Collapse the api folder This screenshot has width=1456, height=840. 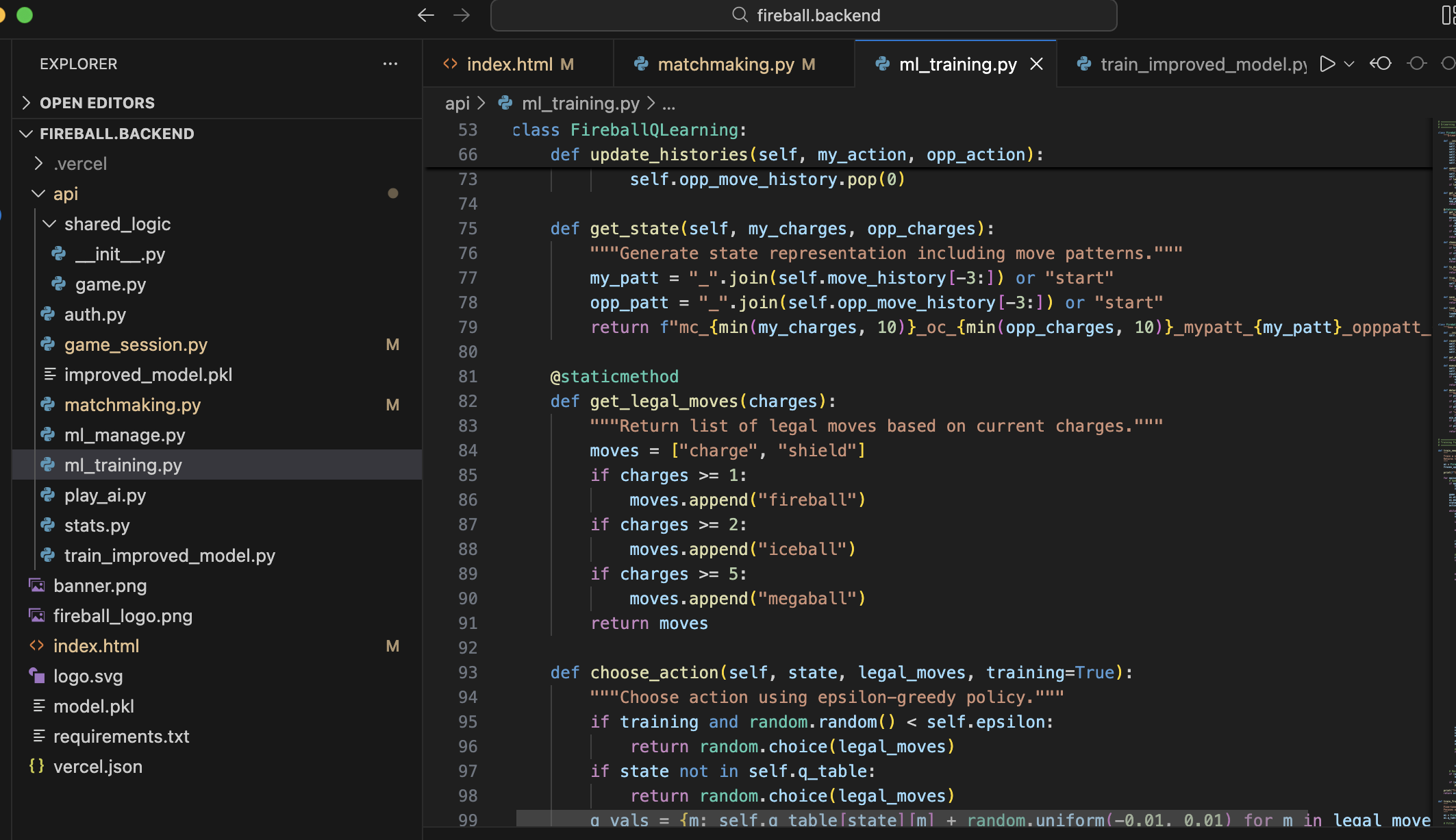point(66,194)
